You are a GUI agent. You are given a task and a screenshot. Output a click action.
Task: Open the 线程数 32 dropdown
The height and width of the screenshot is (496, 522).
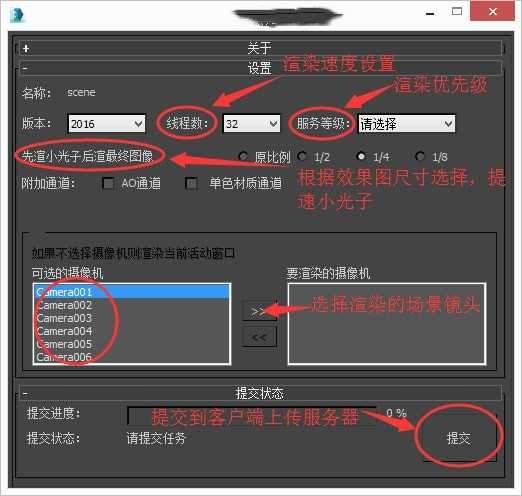click(x=251, y=124)
